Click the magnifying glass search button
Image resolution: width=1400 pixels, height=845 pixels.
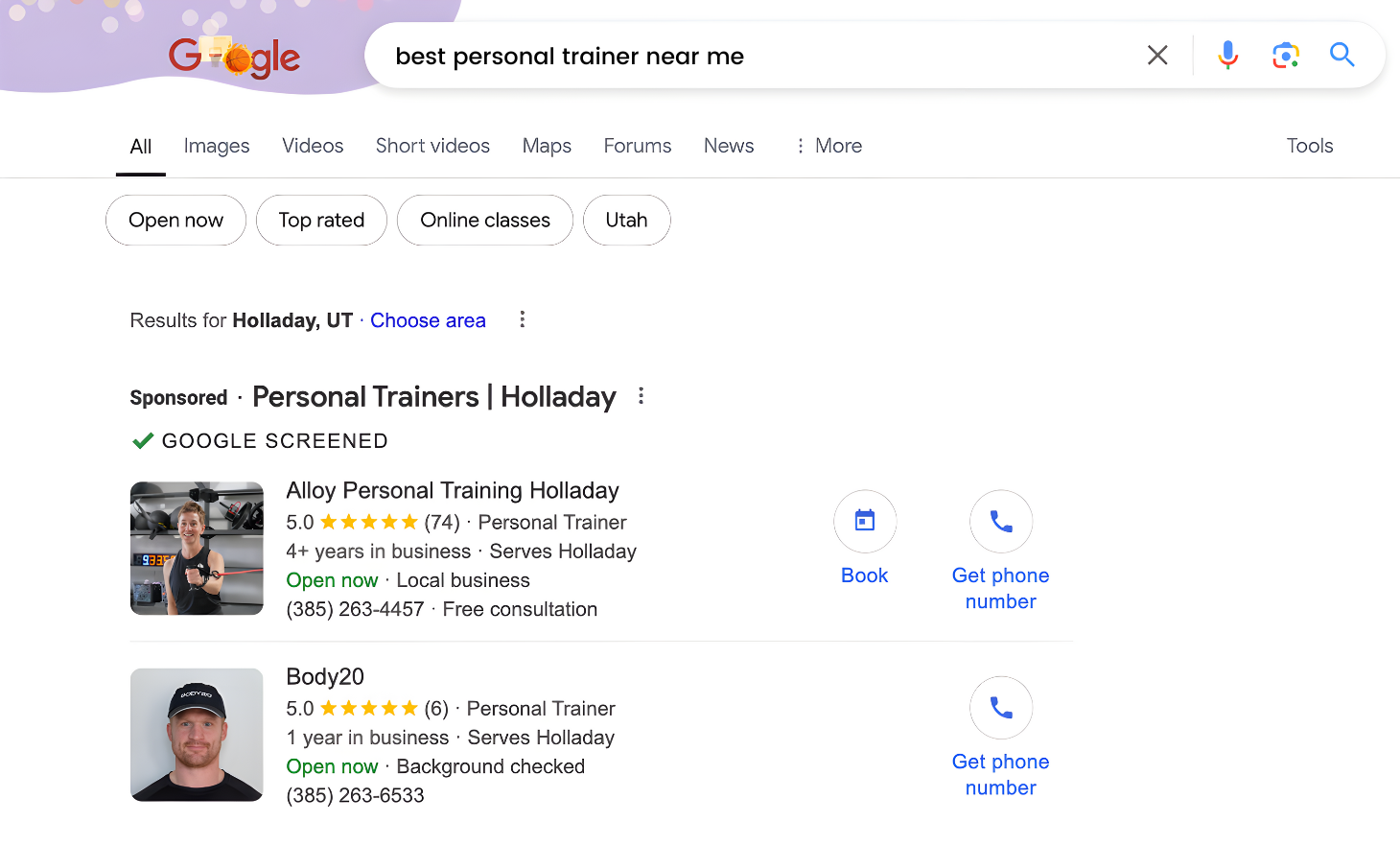tap(1342, 56)
